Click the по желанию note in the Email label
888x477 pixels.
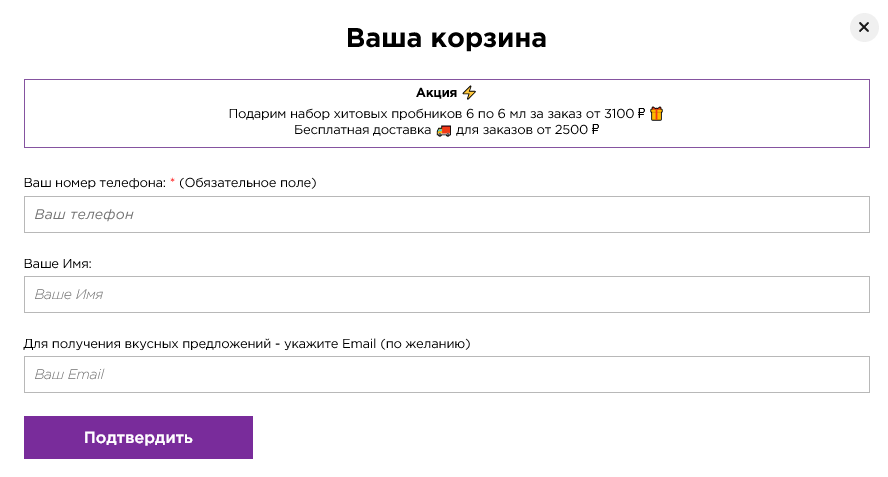[x=425, y=344]
